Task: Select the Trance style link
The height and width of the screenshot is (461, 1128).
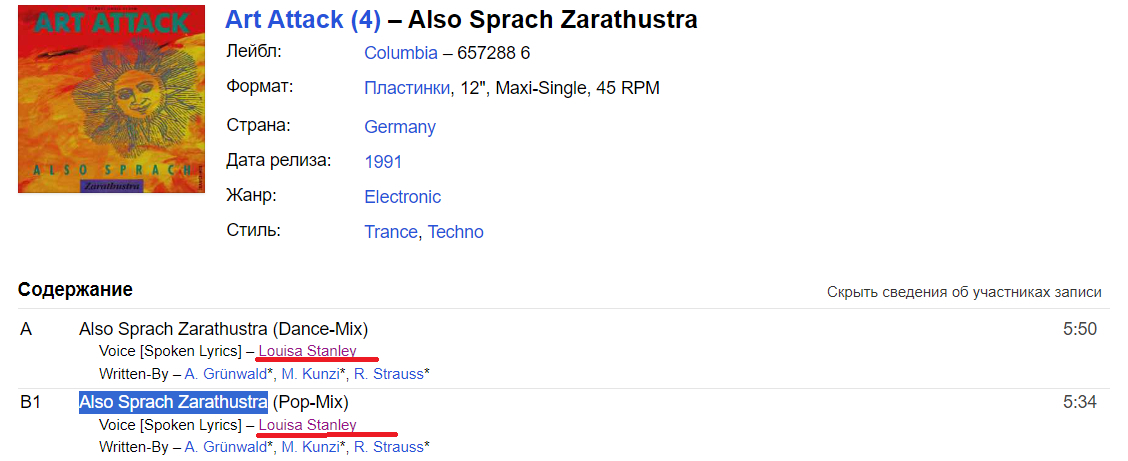Action: pyautogui.click(x=390, y=232)
